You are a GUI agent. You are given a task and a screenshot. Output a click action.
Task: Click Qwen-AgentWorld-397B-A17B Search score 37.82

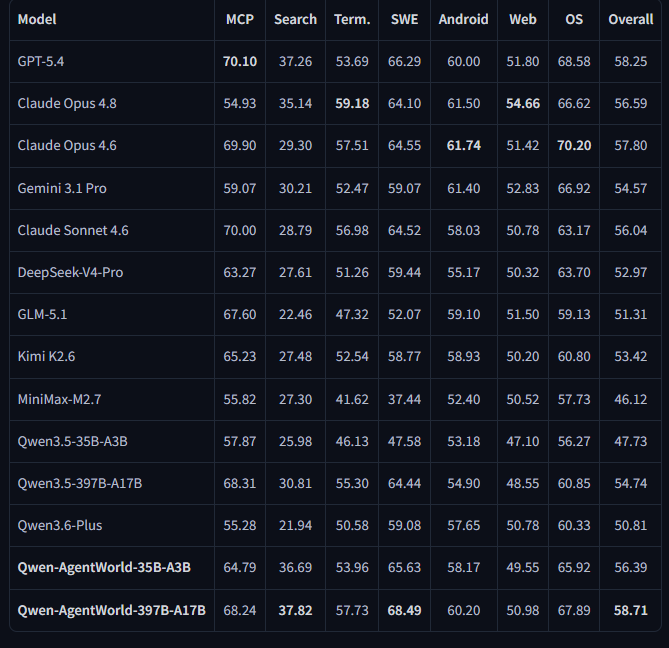point(295,610)
